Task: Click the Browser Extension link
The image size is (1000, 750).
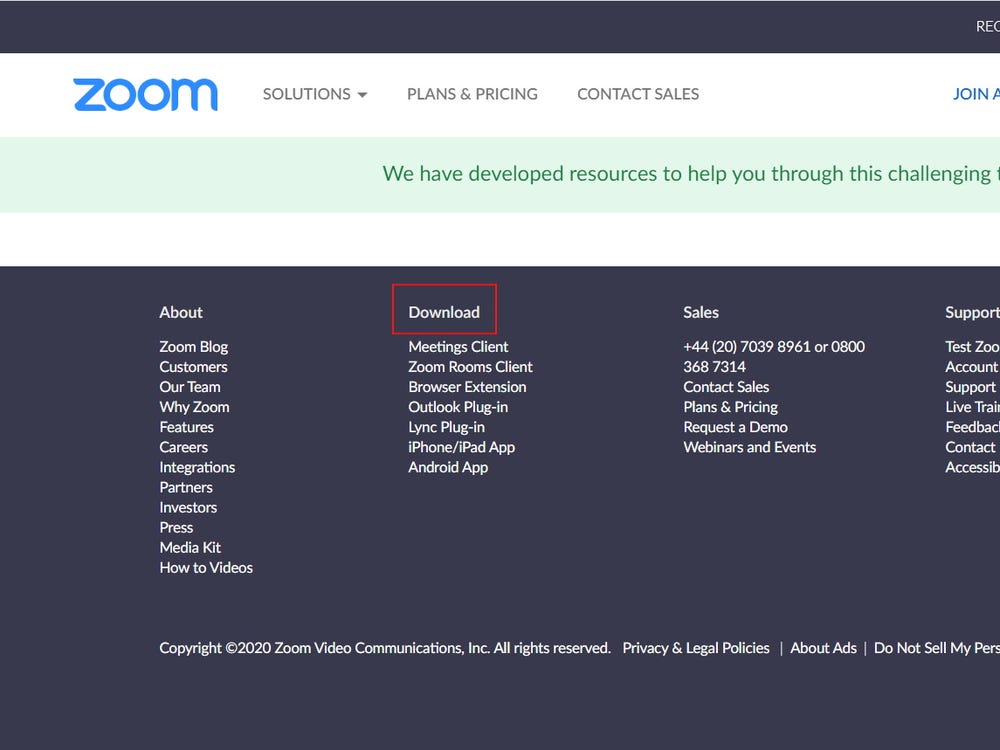Action: [467, 387]
